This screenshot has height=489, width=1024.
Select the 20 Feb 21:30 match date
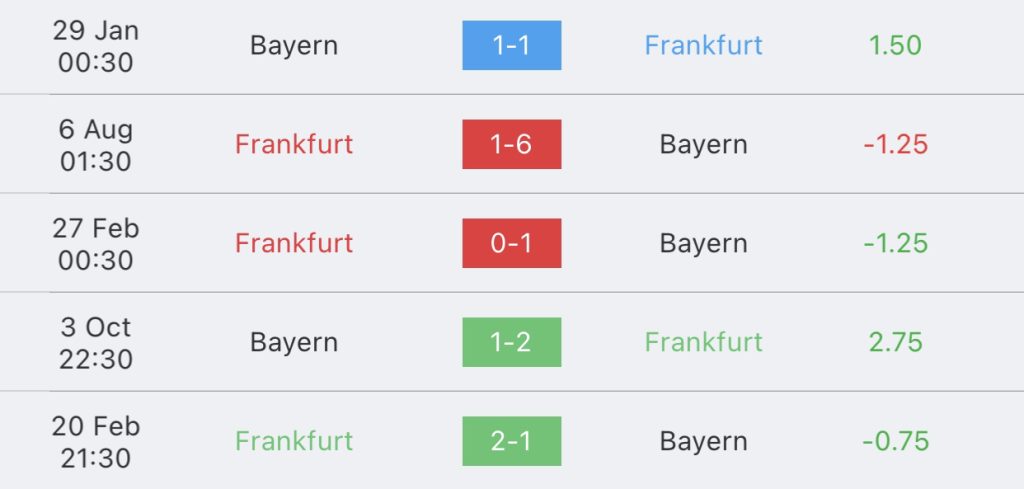coord(96,443)
